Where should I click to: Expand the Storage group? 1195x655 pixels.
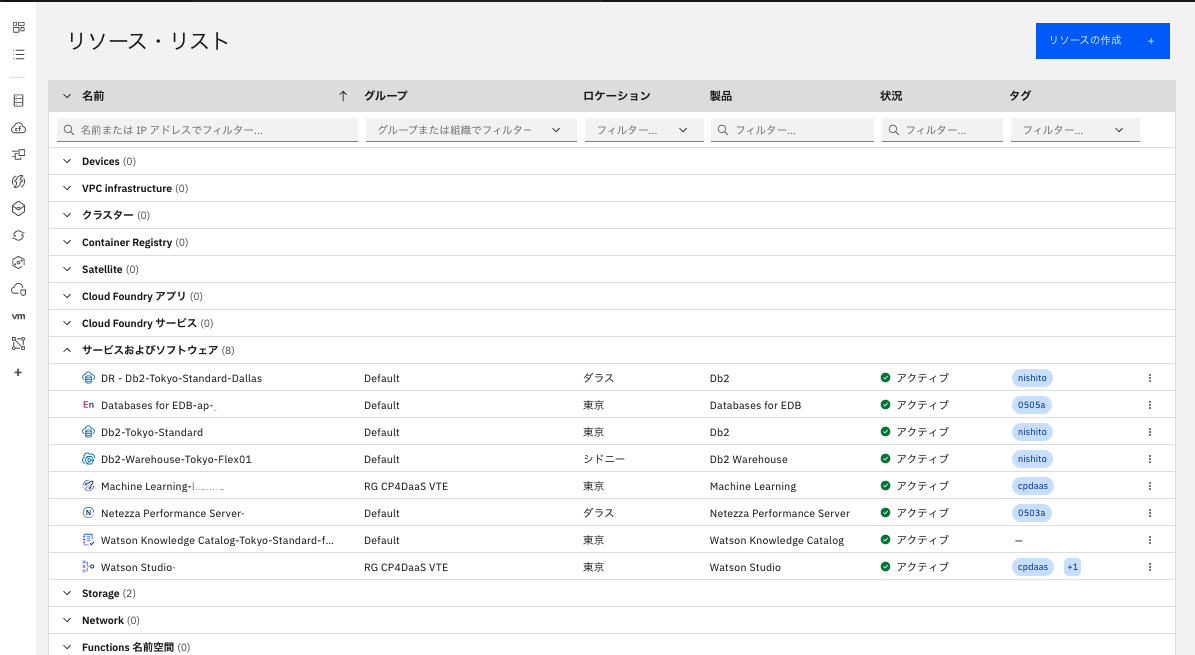coord(67,593)
